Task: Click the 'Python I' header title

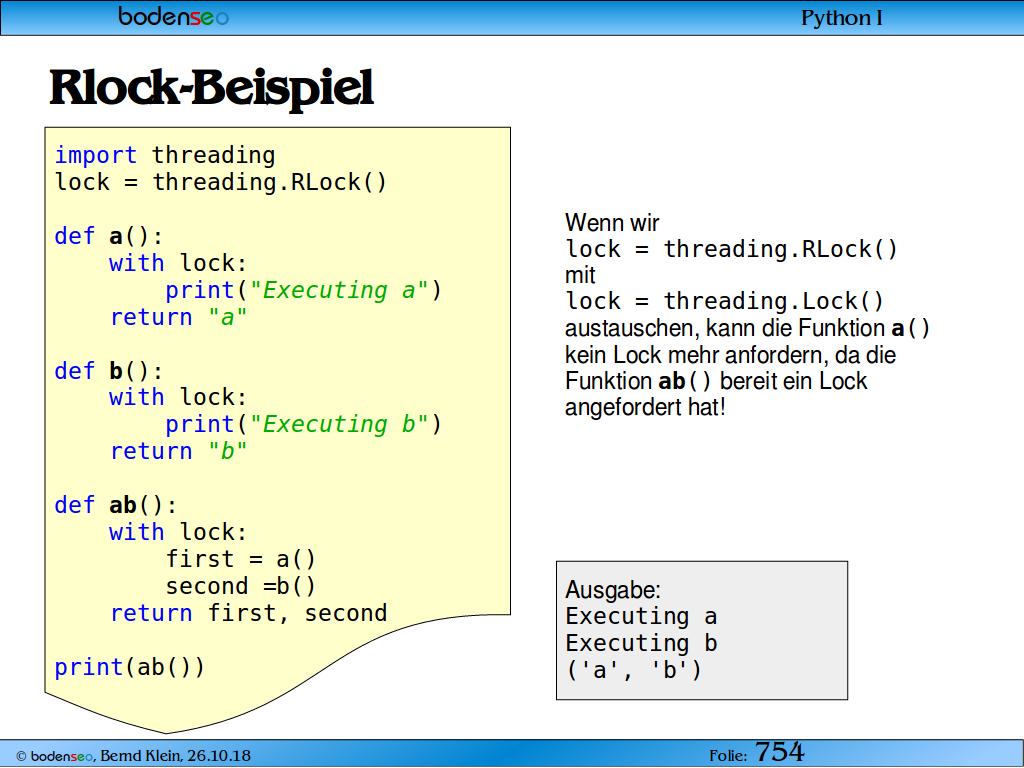Action: point(841,18)
